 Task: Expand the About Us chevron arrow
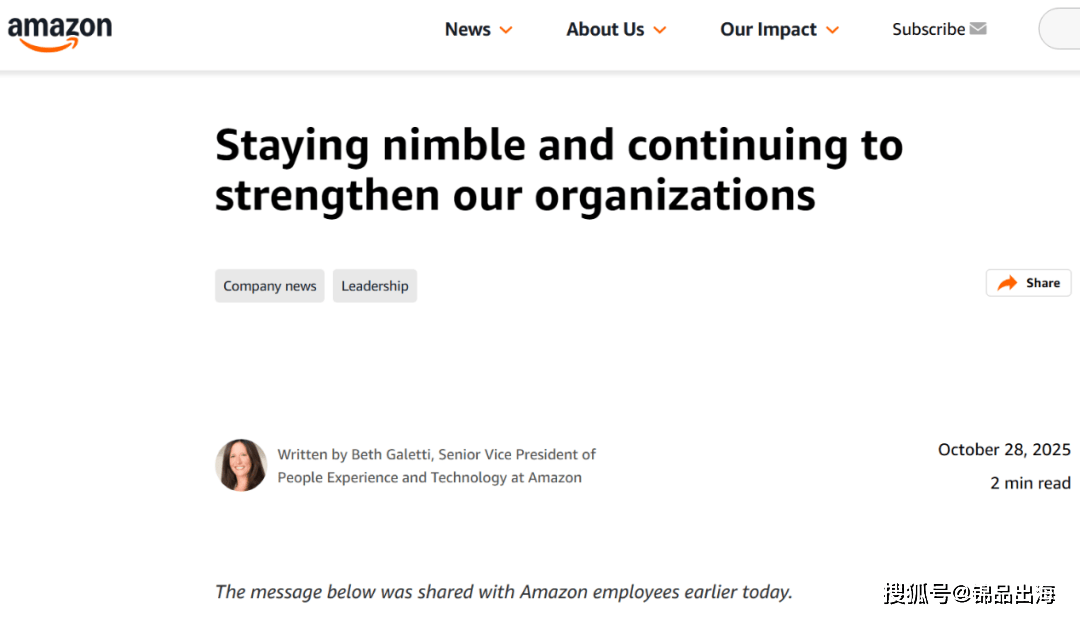pyautogui.click(x=660, y=31)
